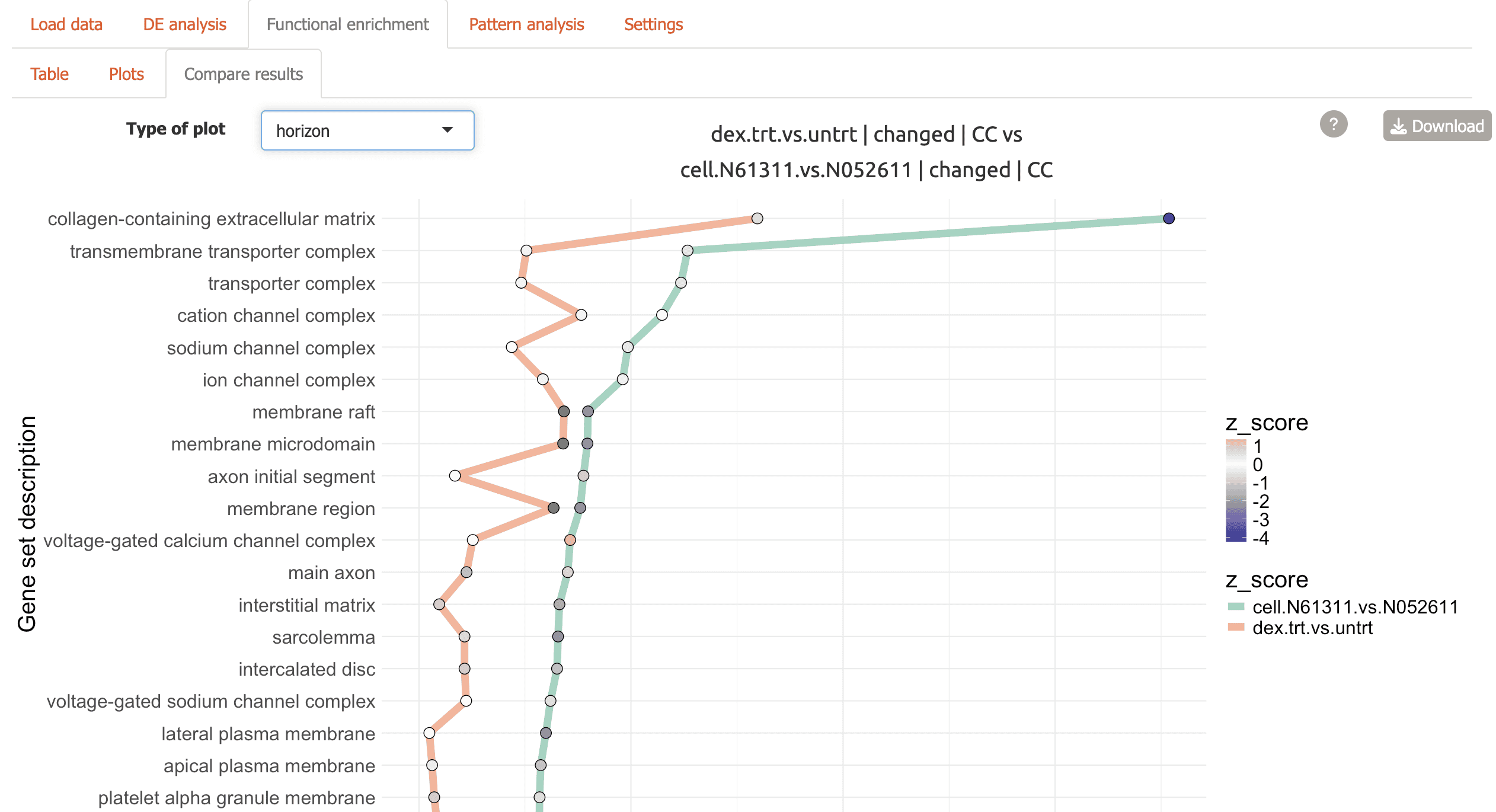The width and height of the screenshot is (1496, 812).
Task: Go to the Pattern analysis tab
Action: [x=526, y=24]
